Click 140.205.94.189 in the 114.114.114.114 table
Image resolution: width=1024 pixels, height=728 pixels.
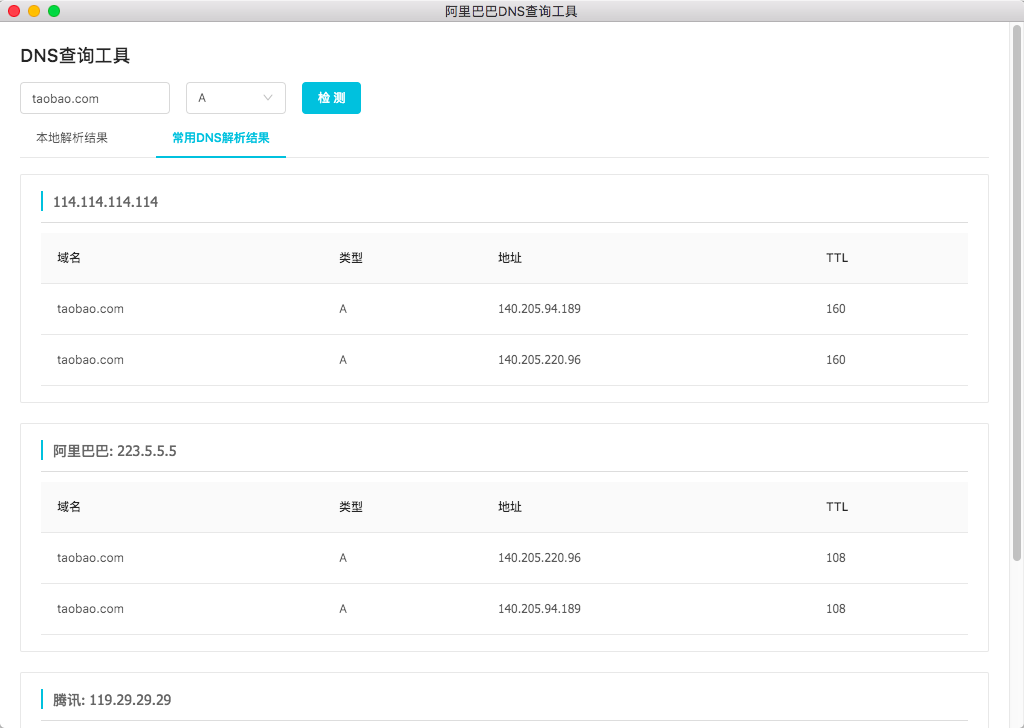point(539,309)
